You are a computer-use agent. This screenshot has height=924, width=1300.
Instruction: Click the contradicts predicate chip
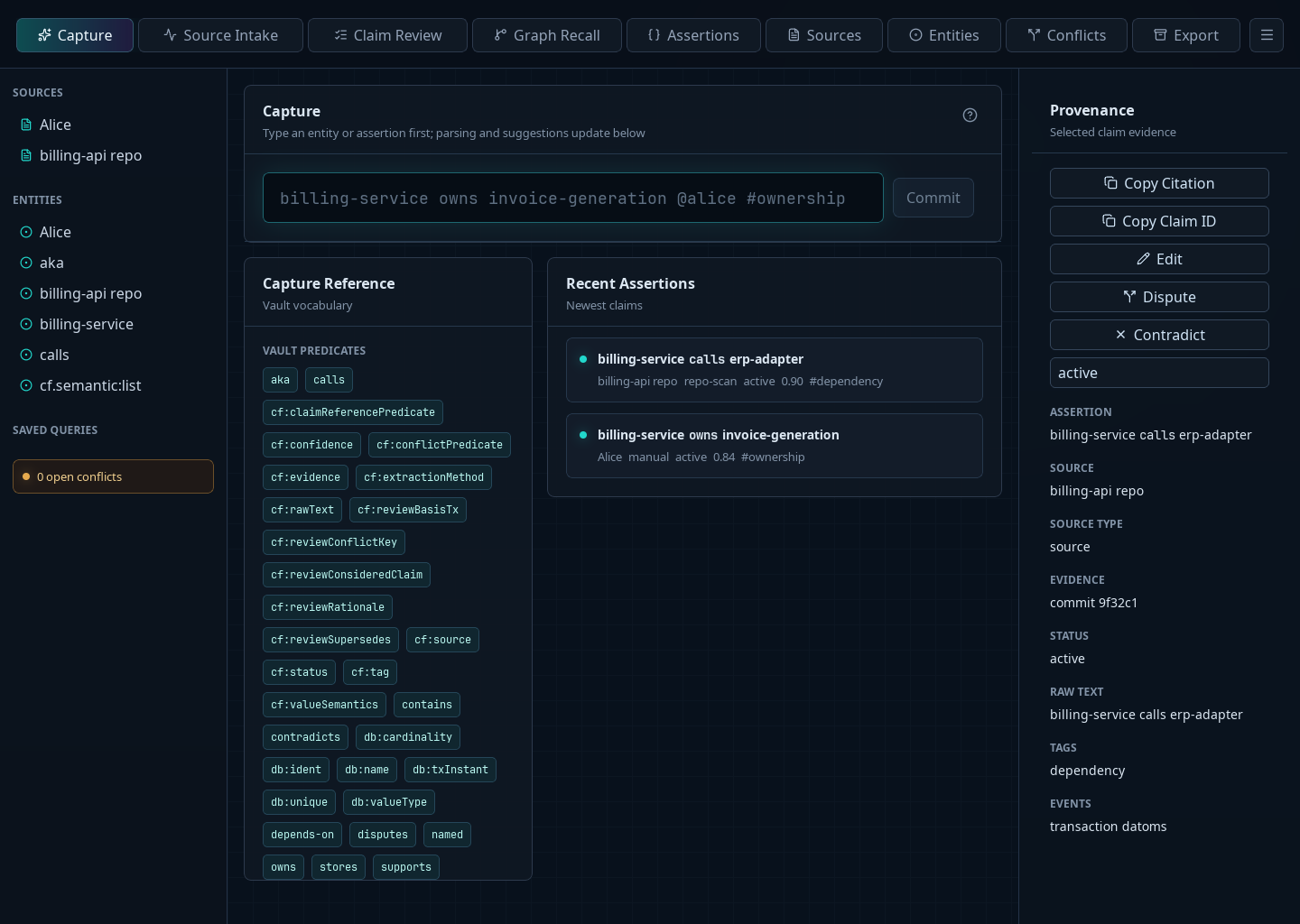pos(305,737)
